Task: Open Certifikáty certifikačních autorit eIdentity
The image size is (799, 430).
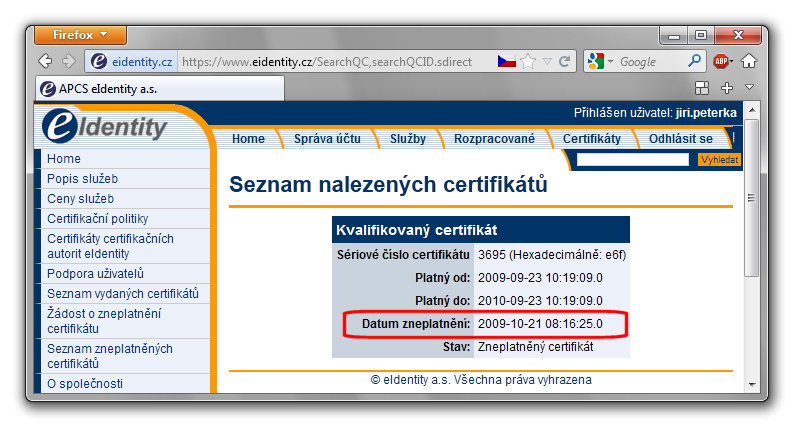Action: [111, 246]
